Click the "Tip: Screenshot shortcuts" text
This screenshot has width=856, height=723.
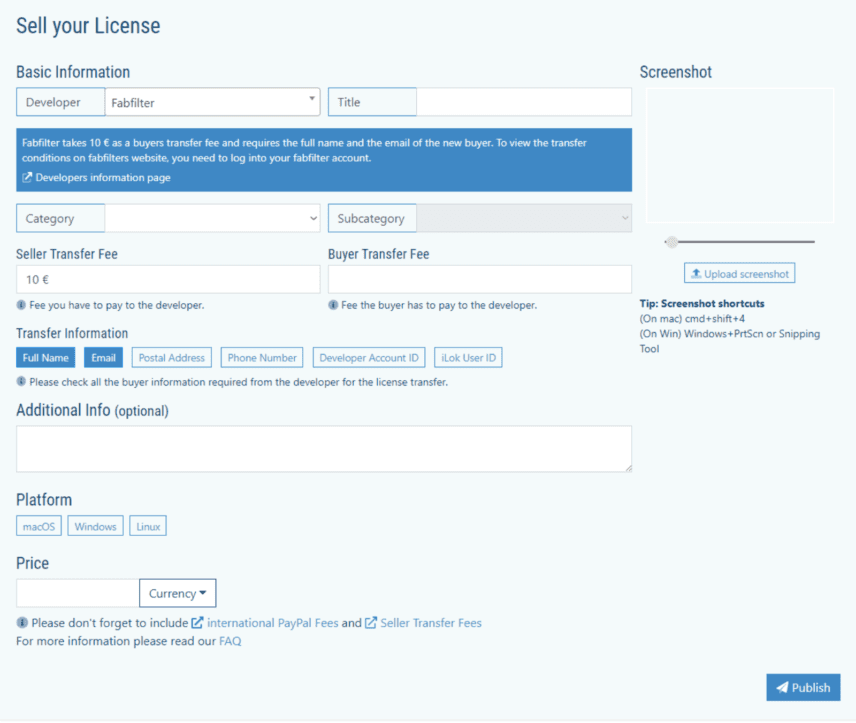pyautogui.click(x=702, y=304)
